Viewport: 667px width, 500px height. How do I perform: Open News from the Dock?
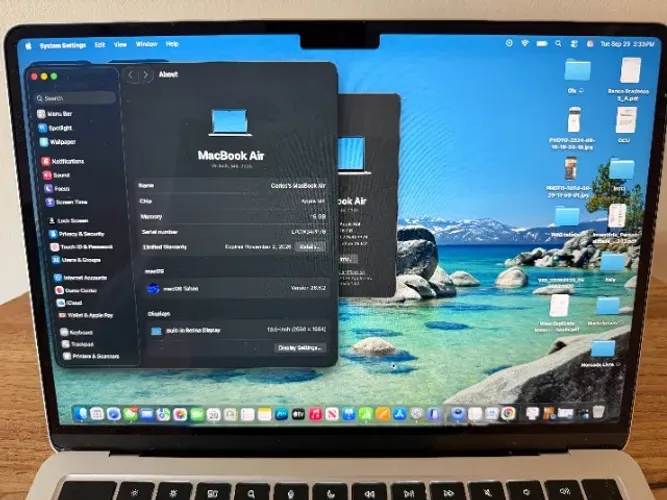click(x=332, y=414)
